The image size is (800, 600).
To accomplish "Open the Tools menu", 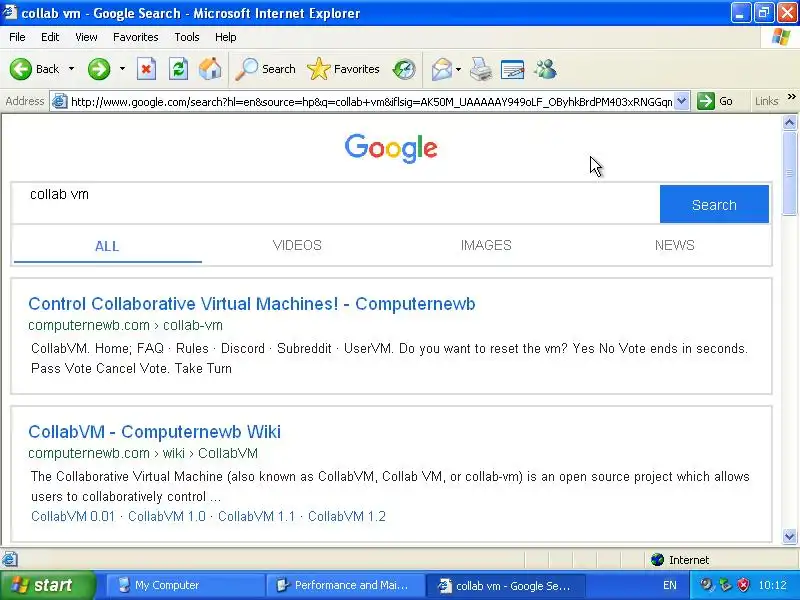I will pyautogui.click(x=187, y=37).
